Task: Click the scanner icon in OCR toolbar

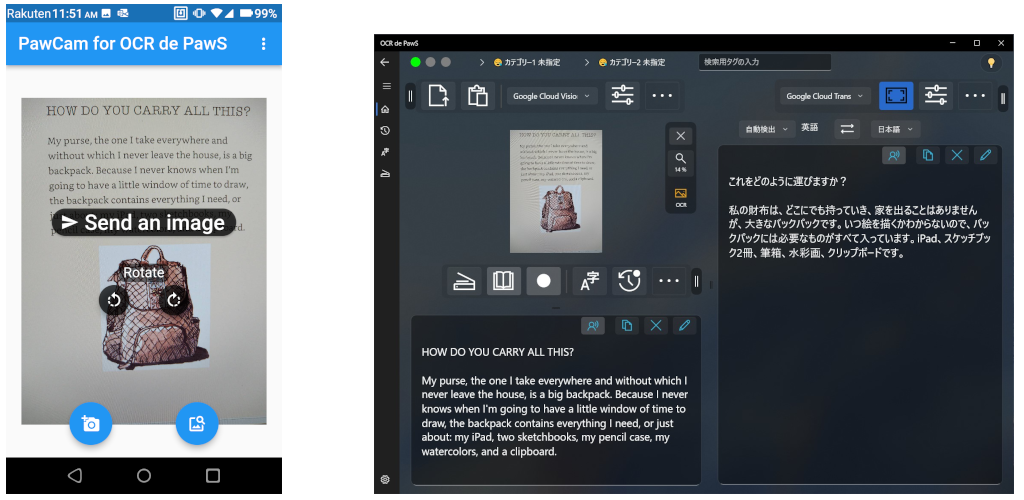Action: click(463, 281)
